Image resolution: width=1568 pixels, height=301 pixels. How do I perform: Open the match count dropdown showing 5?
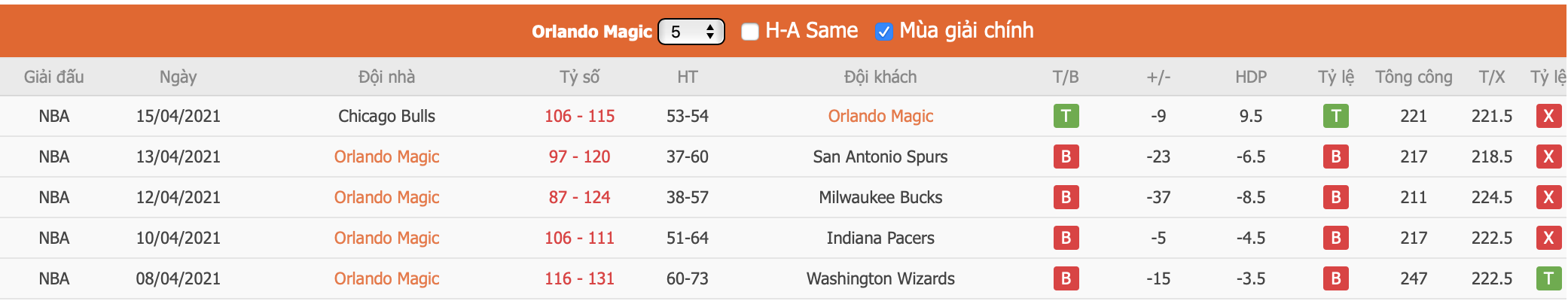691,32
